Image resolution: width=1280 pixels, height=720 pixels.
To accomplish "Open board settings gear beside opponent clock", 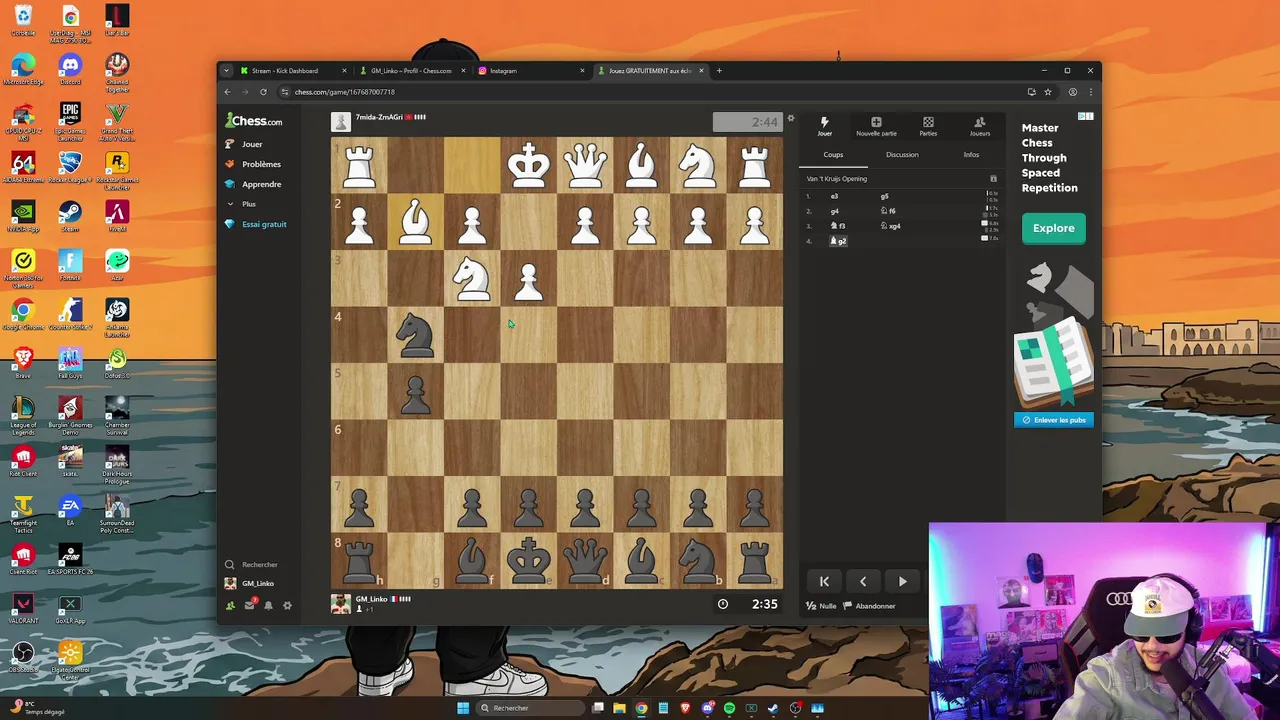I will point(790,119).
